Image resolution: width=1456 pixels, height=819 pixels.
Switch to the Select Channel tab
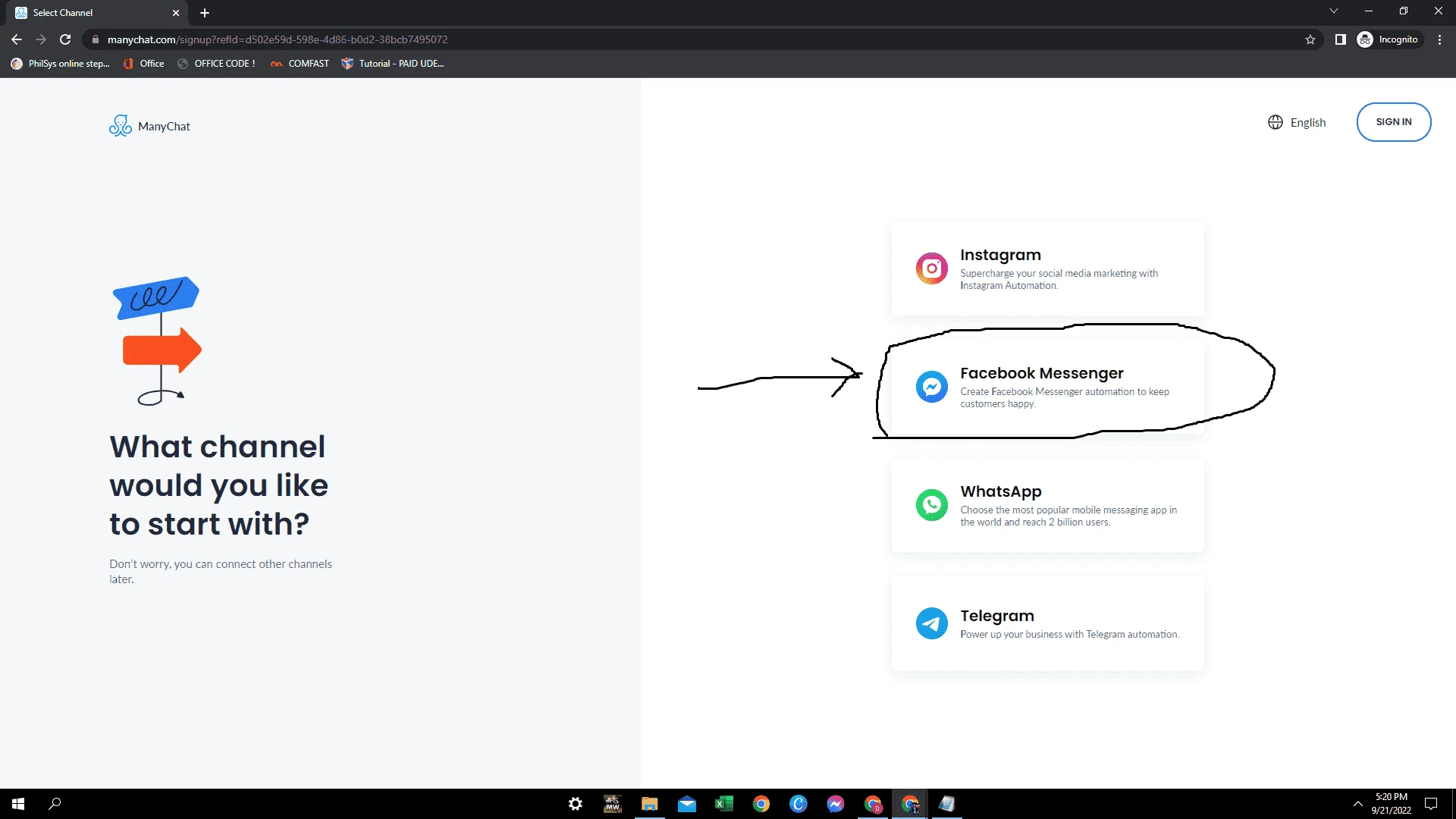[96, 13]
